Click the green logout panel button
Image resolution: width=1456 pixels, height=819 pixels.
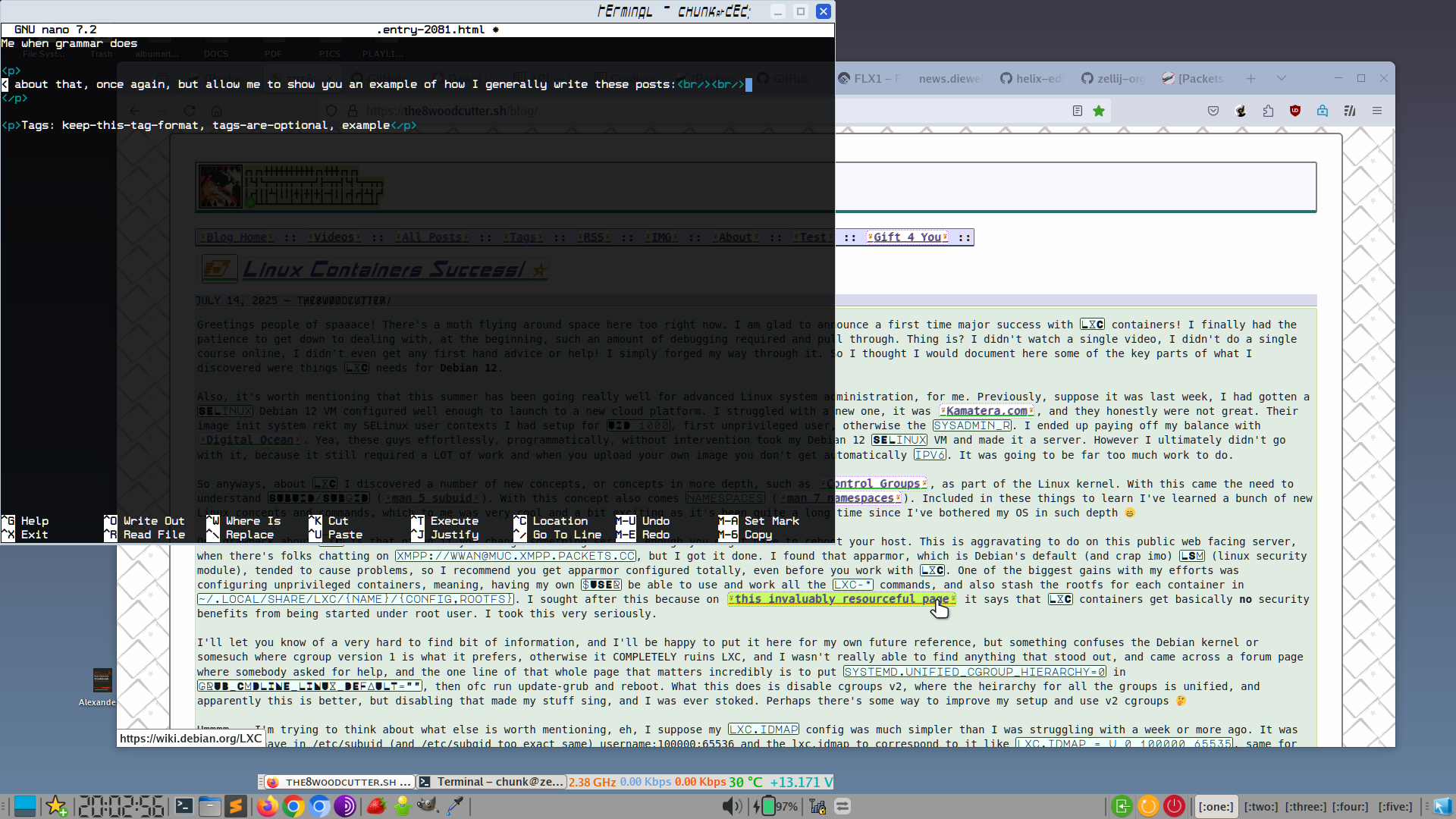(1122, 806)
